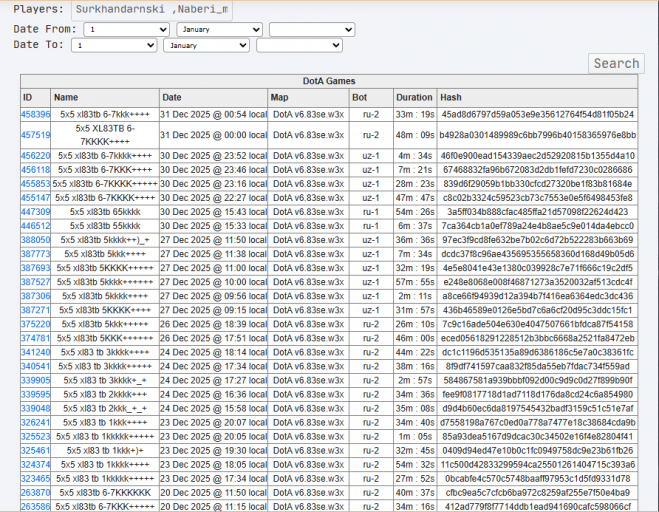
Task: Open game ID 263586
Action: pyautogui.click(x=35, y=507)
